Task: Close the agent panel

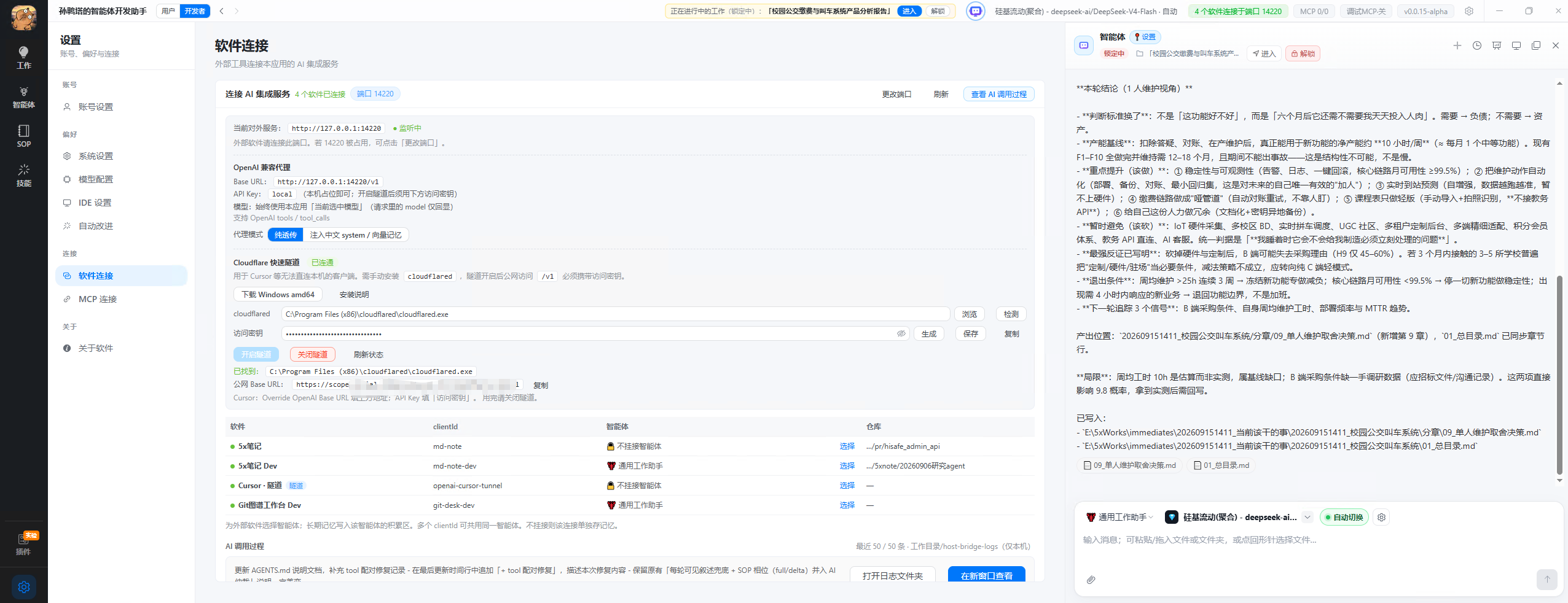Action: 1555,45
